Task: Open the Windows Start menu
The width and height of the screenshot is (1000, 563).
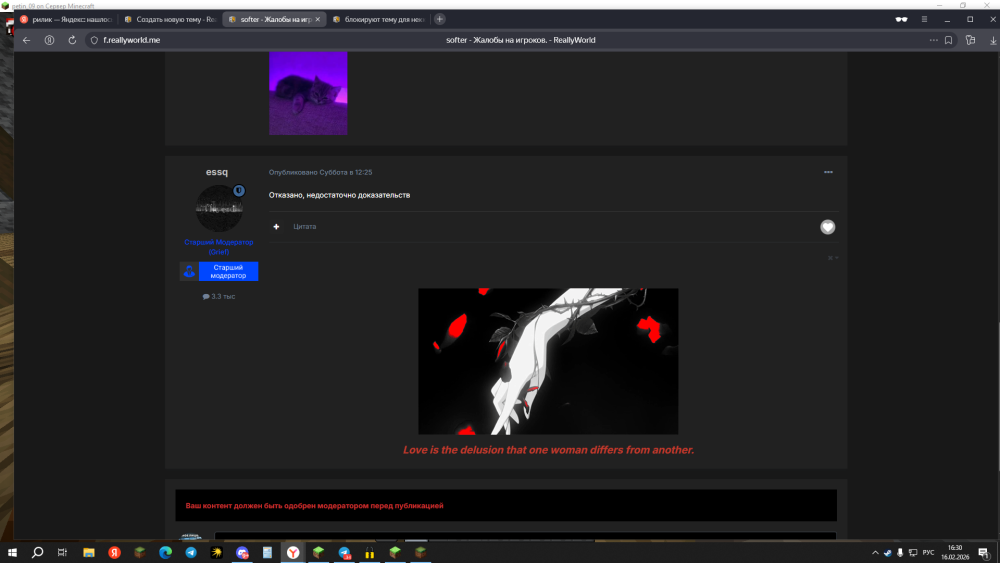Action: 11,552
